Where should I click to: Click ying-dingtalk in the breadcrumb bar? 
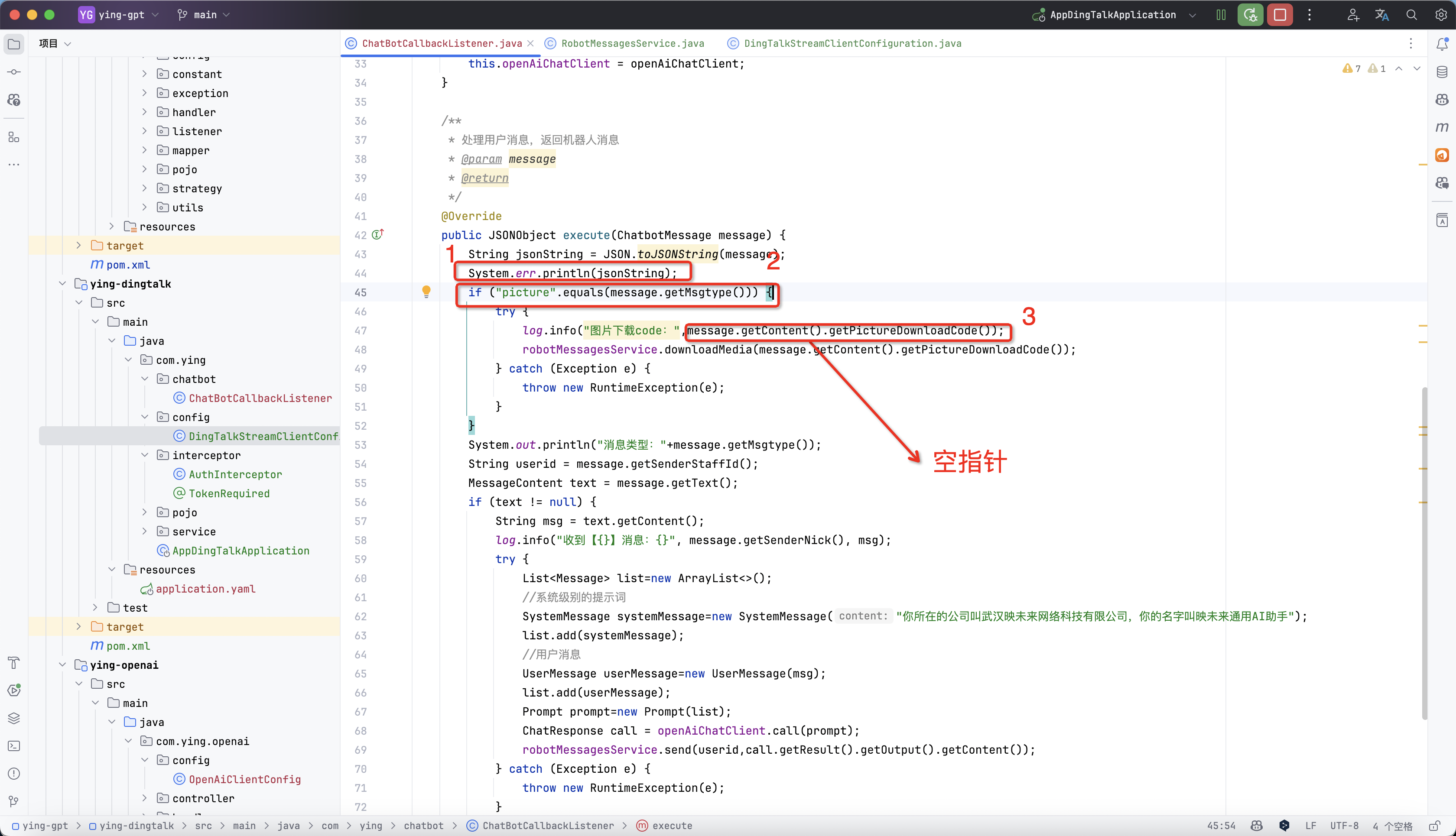tap(132, 826)
